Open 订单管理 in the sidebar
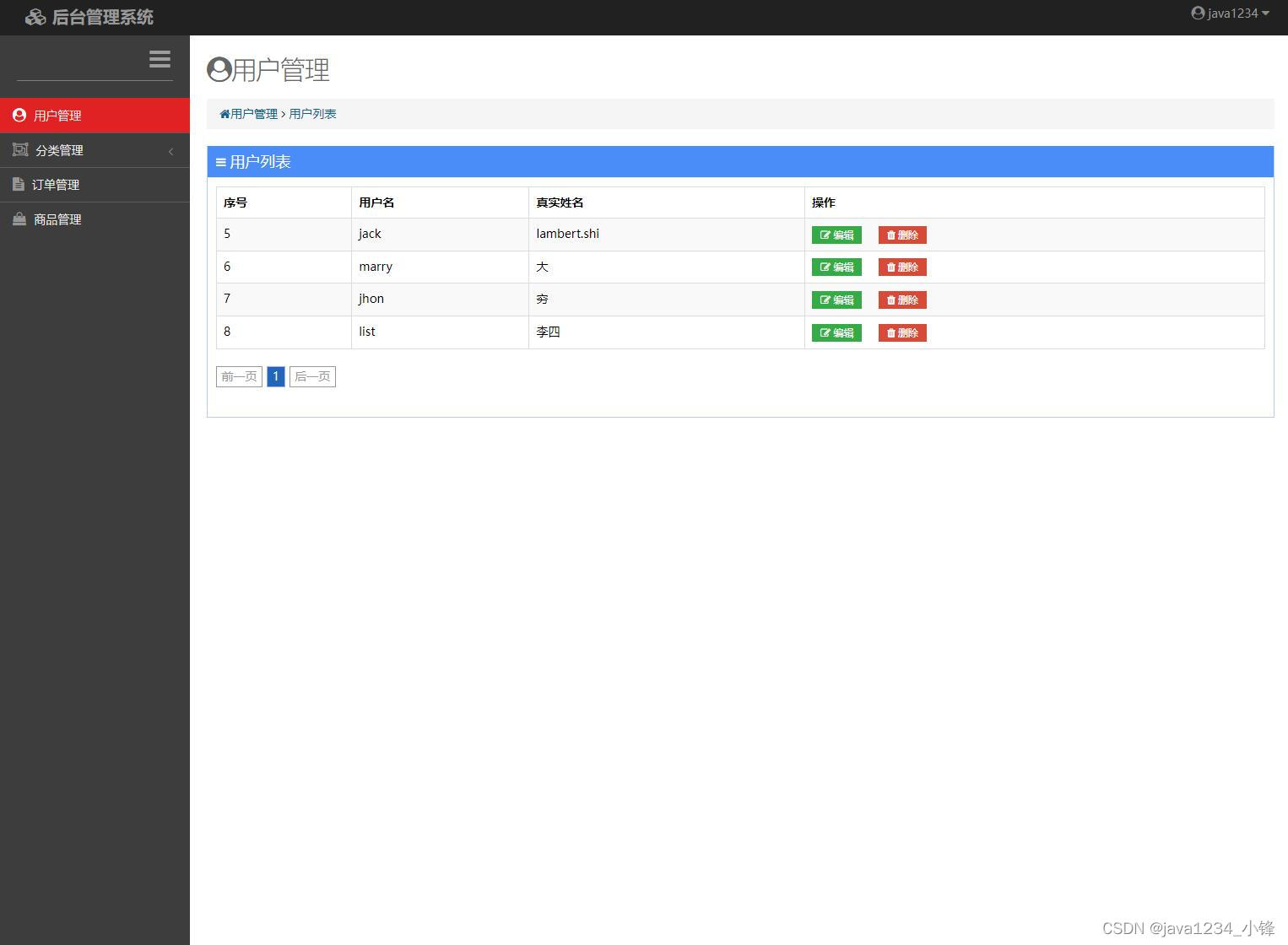The width and height of the screenshot is (1288, 945). [95, 185]
